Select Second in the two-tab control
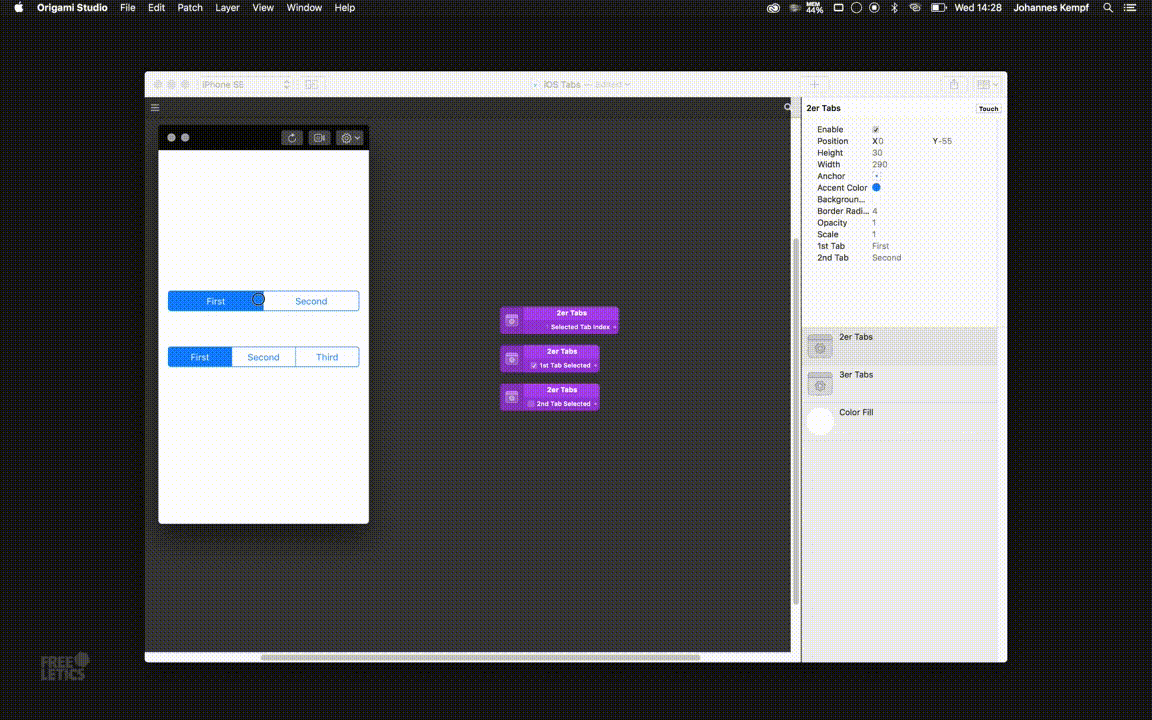The image size is (1152, 720). (x=311, y=300)
